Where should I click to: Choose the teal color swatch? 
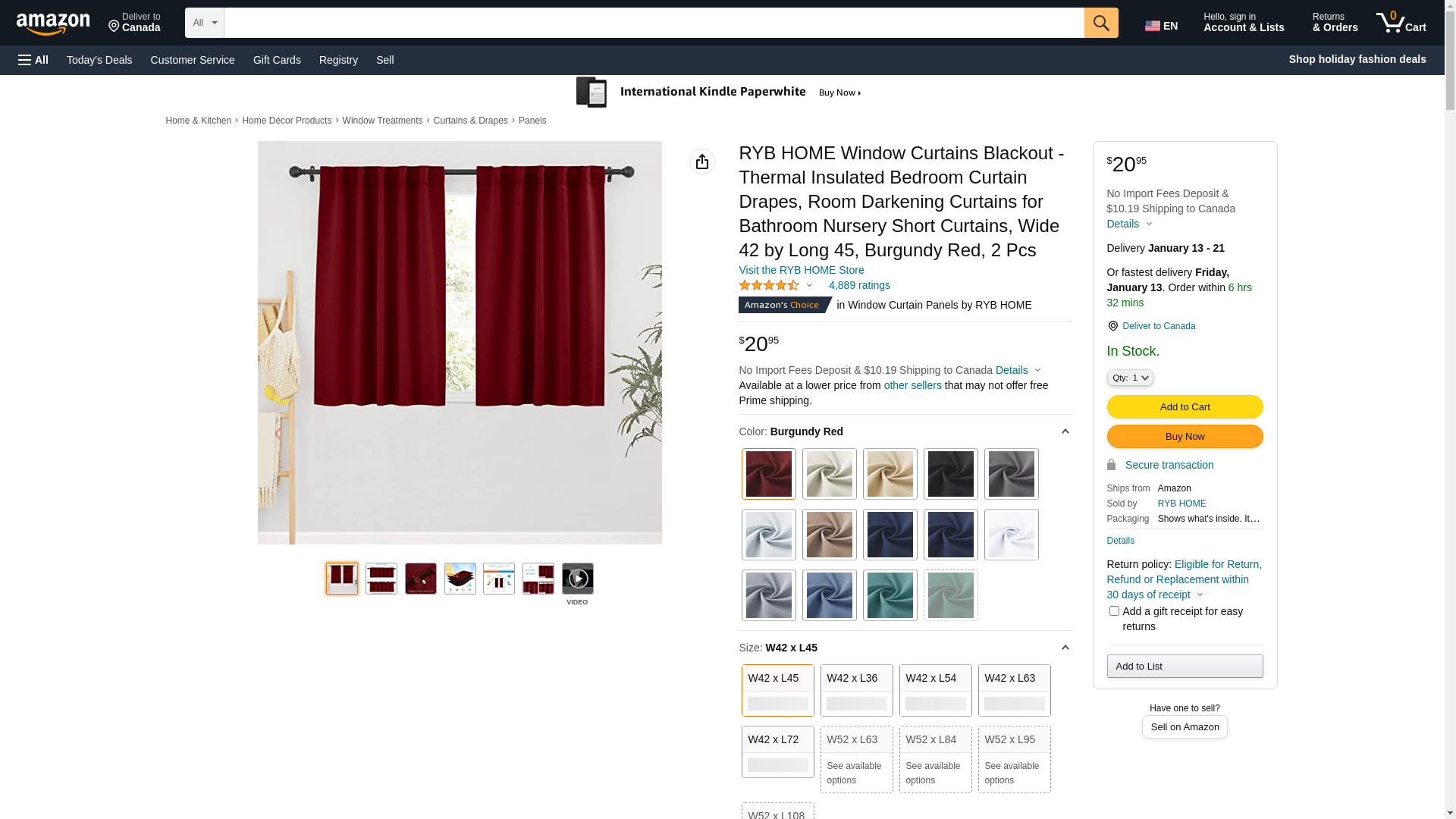[890, 595]
